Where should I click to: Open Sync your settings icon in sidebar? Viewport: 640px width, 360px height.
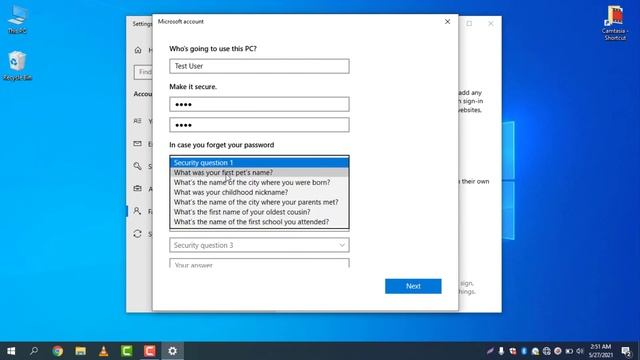pos(138,234)
